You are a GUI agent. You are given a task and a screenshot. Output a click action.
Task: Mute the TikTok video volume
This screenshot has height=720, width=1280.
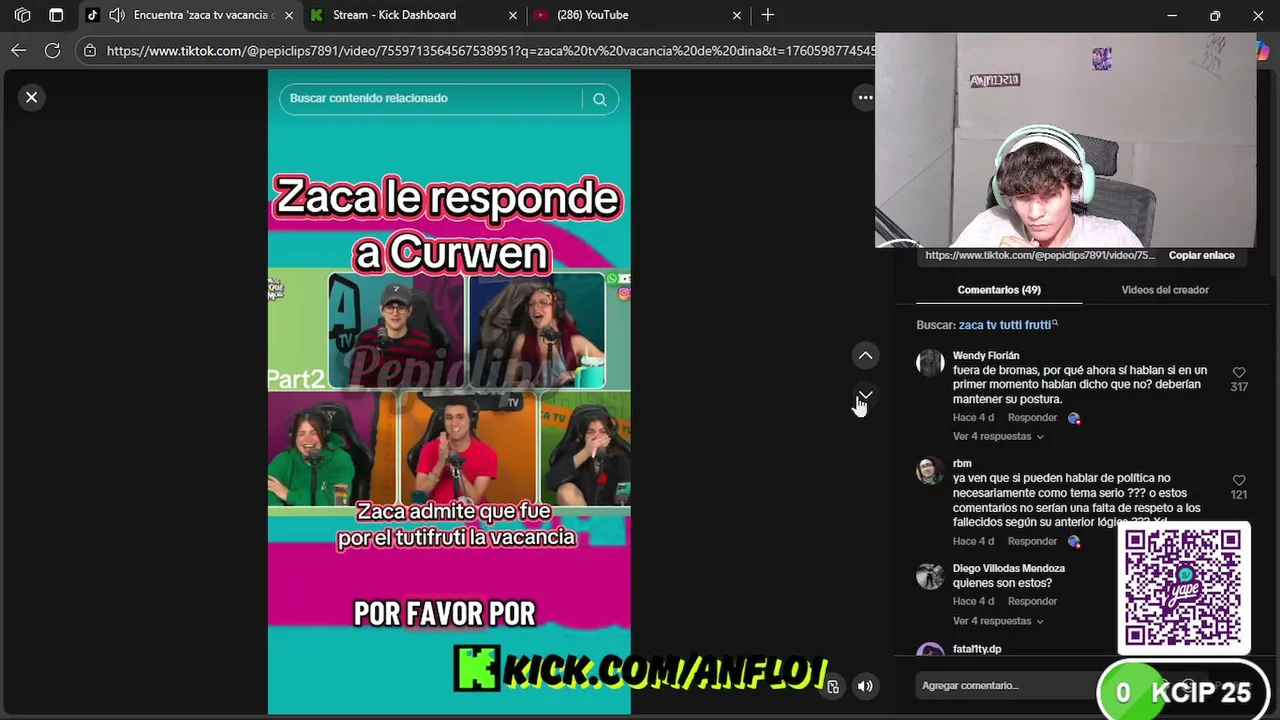pos(866,686)
